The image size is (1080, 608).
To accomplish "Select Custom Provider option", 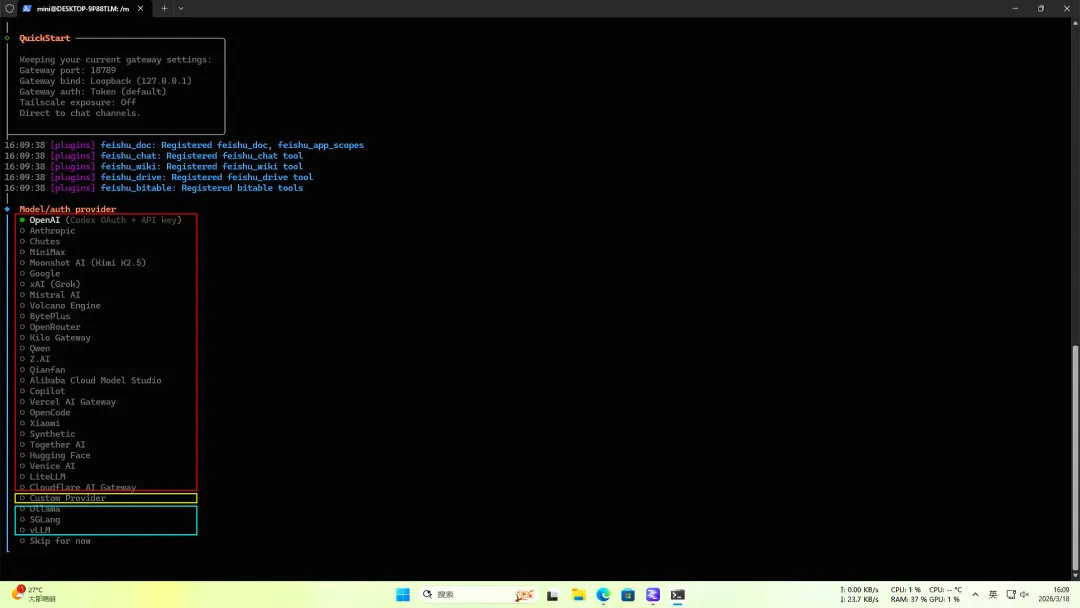I will tap(63, 498).
